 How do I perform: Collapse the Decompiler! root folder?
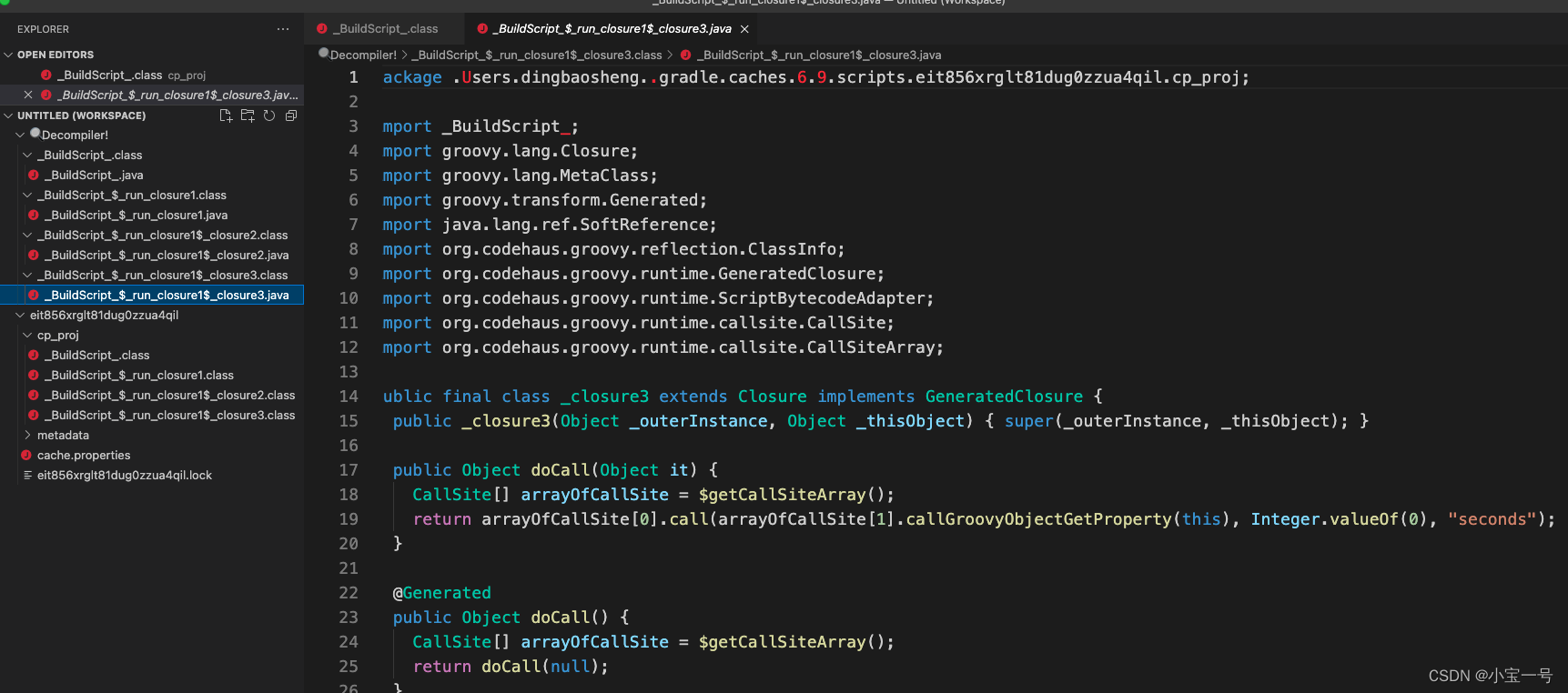[x=20, y=135]
